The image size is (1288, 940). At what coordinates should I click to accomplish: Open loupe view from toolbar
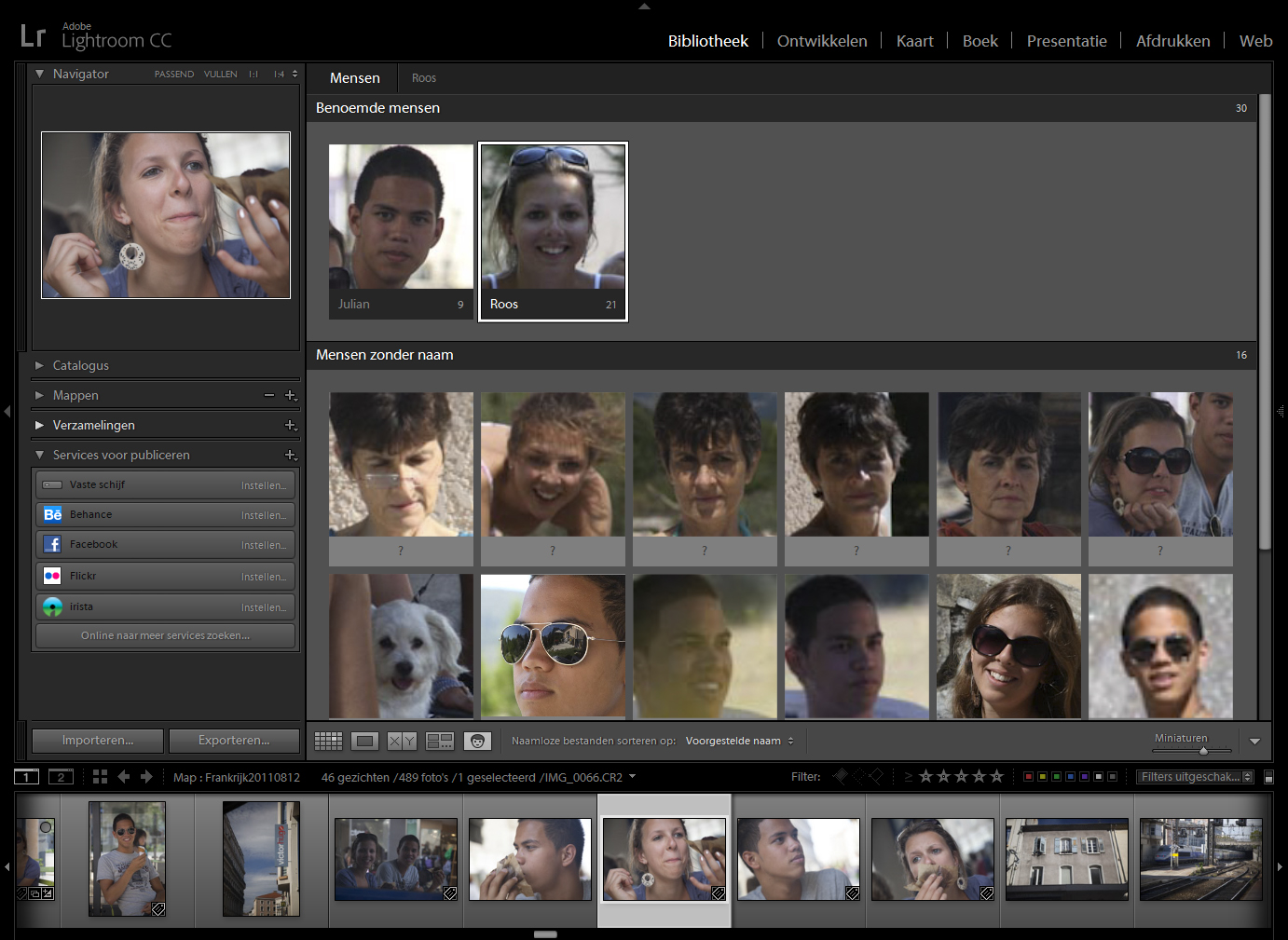[x=364, y=741]
